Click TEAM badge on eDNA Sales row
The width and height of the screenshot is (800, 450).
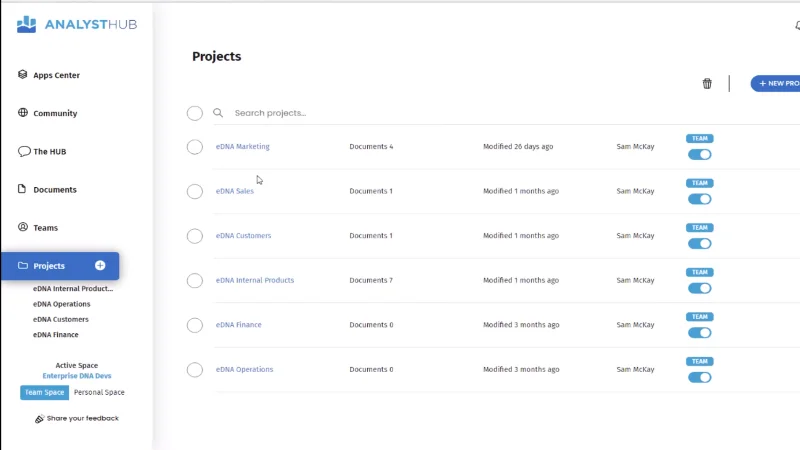click(x=699, y=183)
